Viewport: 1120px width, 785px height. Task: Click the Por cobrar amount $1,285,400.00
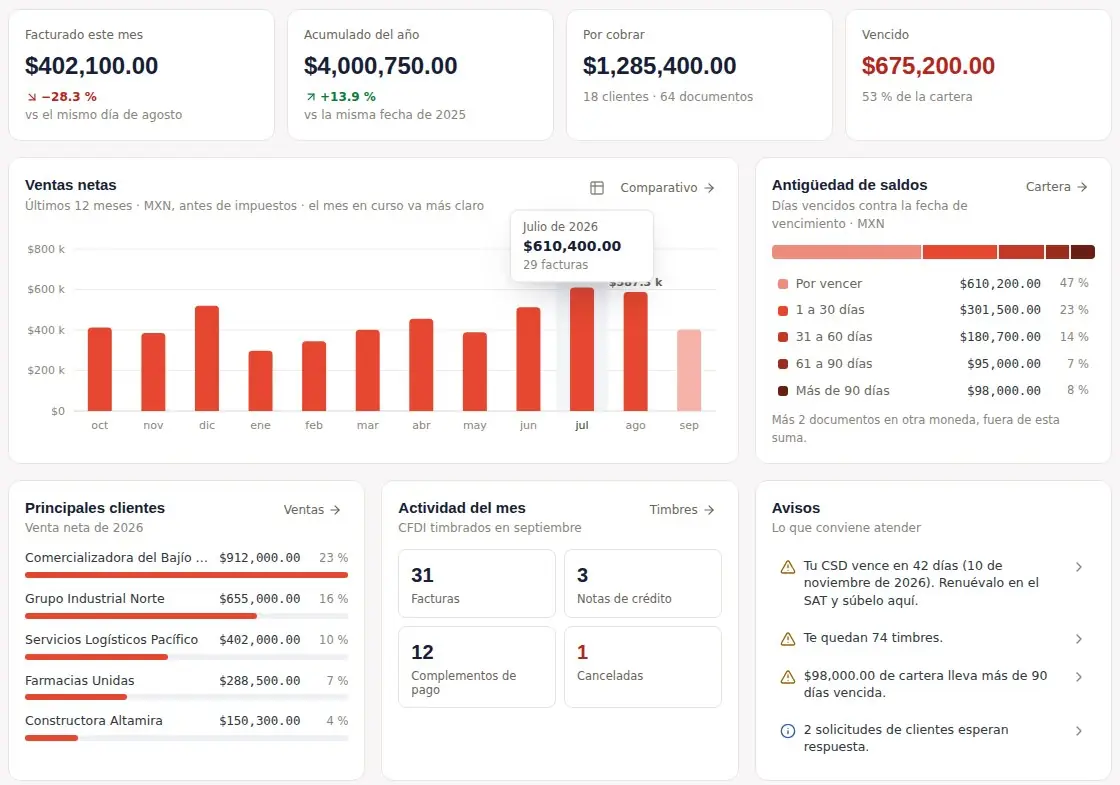click(659, 66)
